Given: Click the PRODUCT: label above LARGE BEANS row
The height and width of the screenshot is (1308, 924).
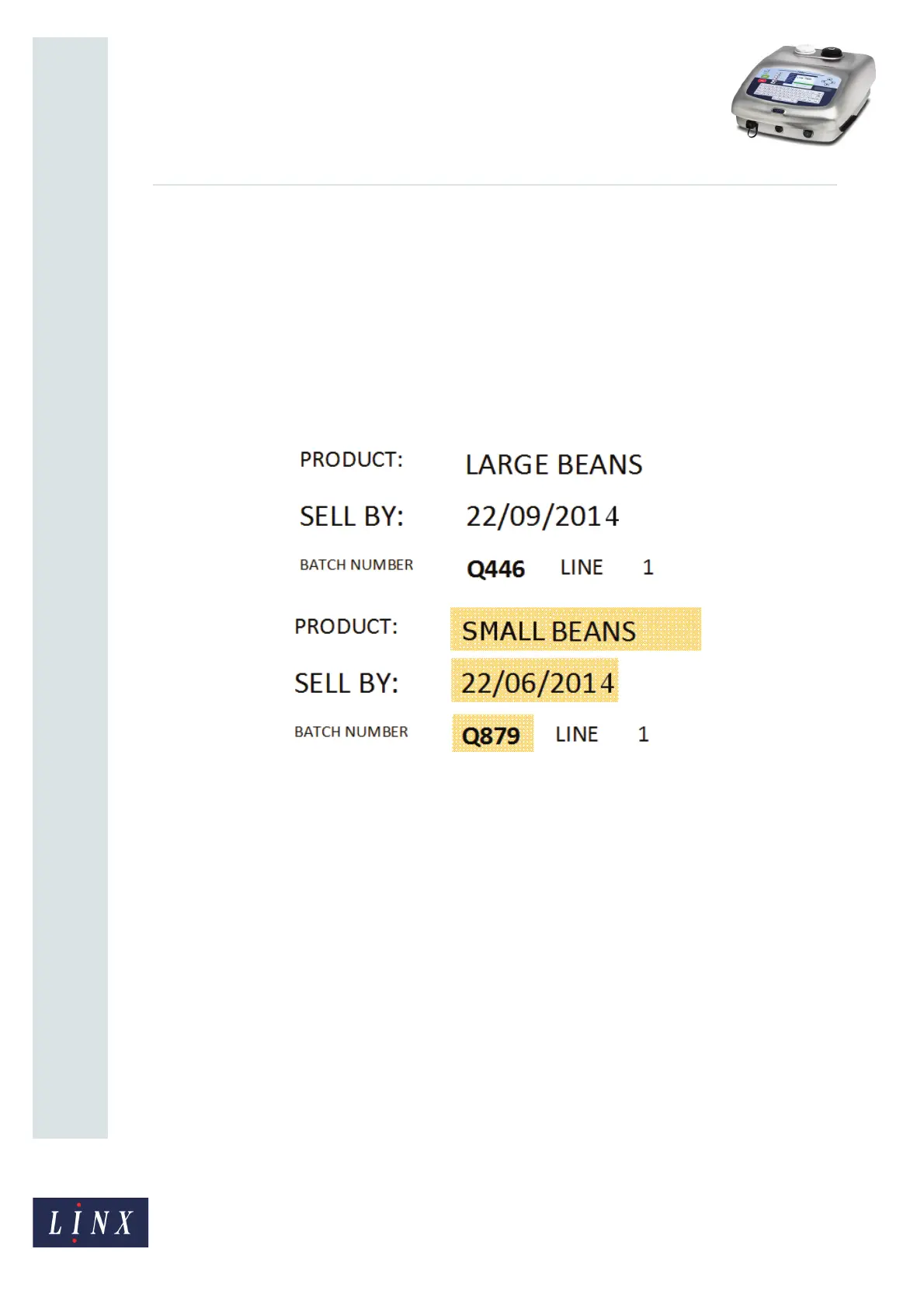Looking at the screenshot, I should [351, 460].
